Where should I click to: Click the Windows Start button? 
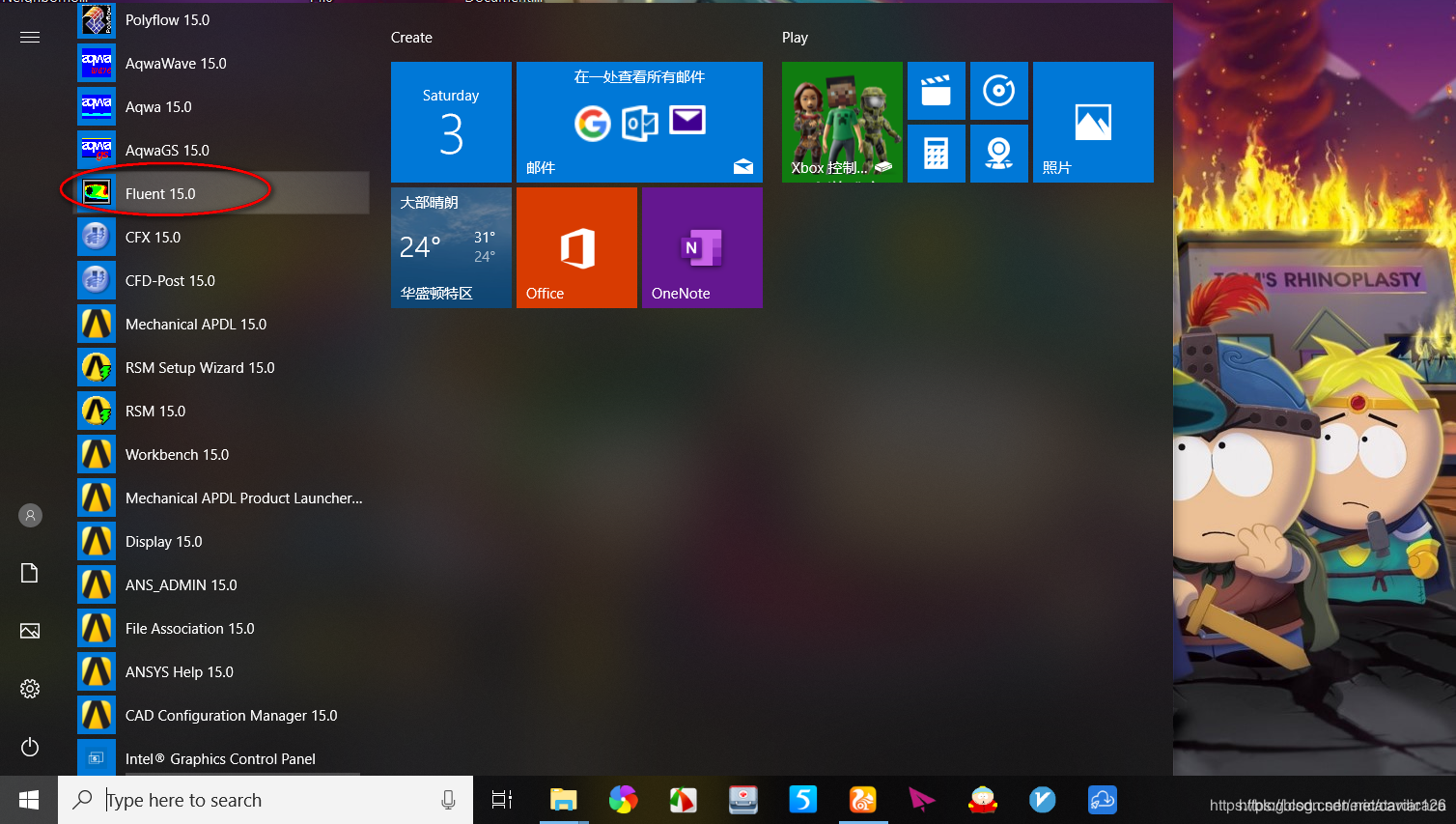click(29, 800)
